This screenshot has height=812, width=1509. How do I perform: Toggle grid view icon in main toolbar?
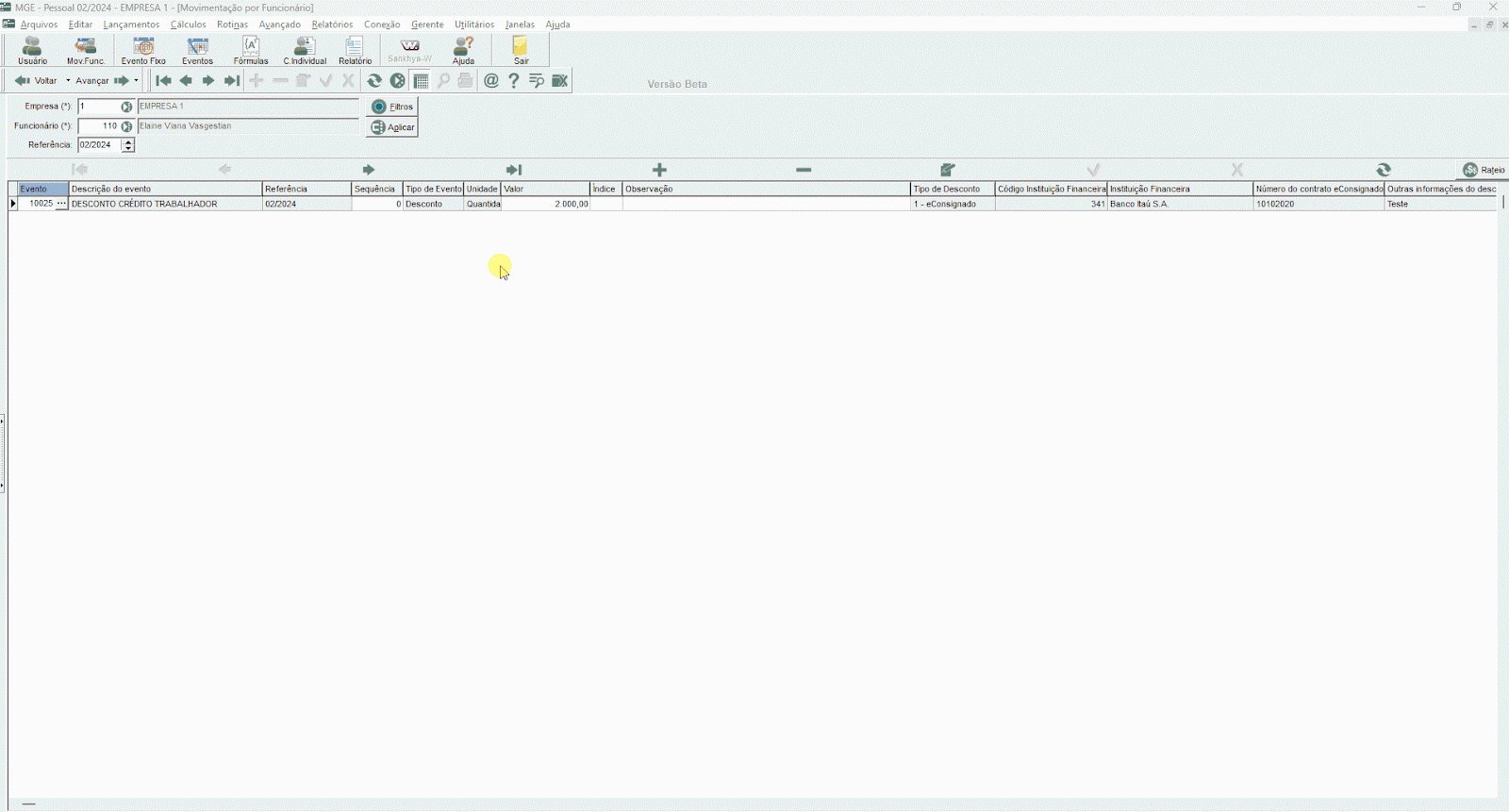point(421,81)
